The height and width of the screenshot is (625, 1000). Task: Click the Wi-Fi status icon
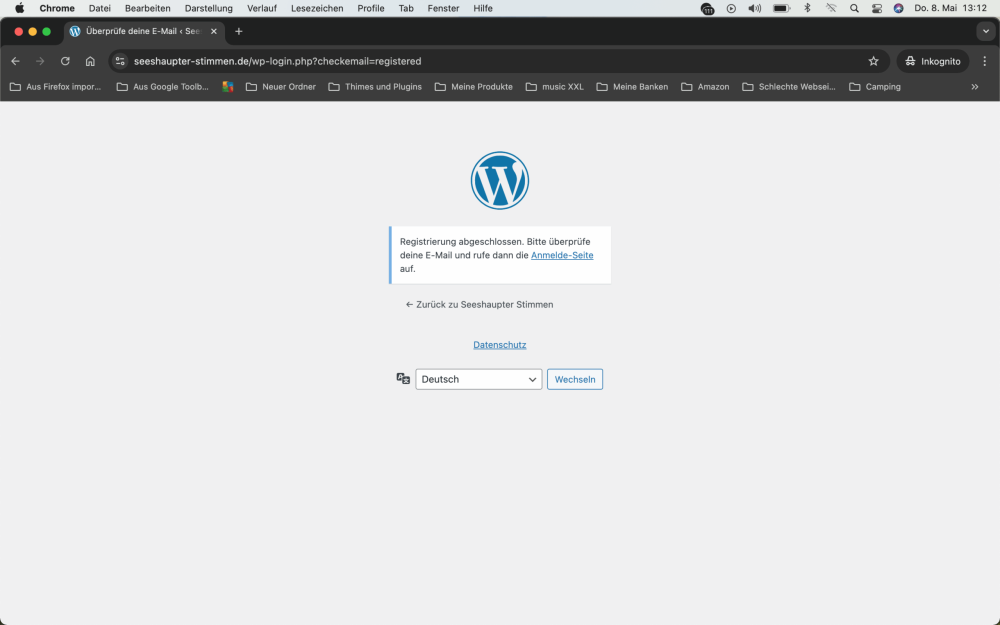click(831, 8)
